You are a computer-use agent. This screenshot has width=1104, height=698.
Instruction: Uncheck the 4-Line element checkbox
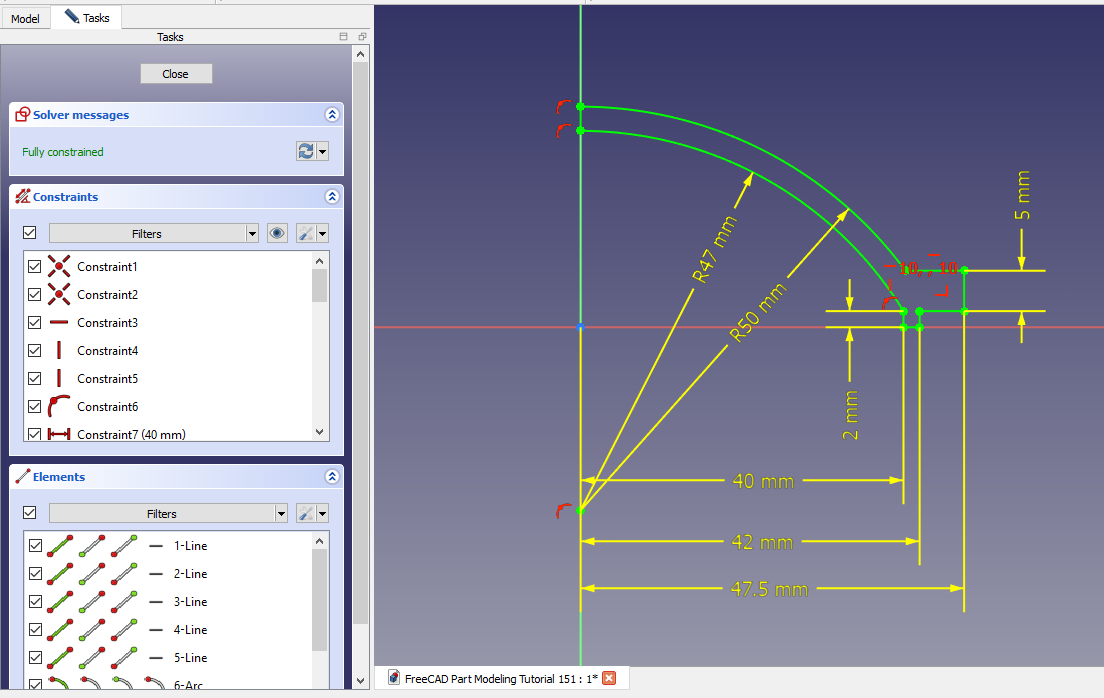[35, 630]
